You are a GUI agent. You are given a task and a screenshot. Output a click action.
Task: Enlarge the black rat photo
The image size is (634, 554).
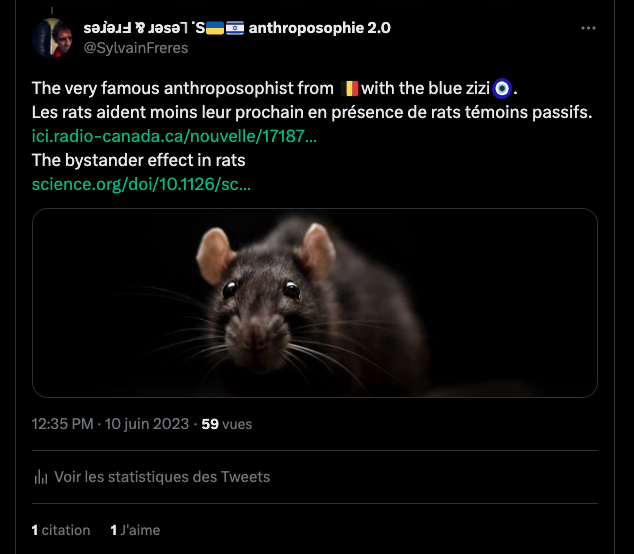314,302
